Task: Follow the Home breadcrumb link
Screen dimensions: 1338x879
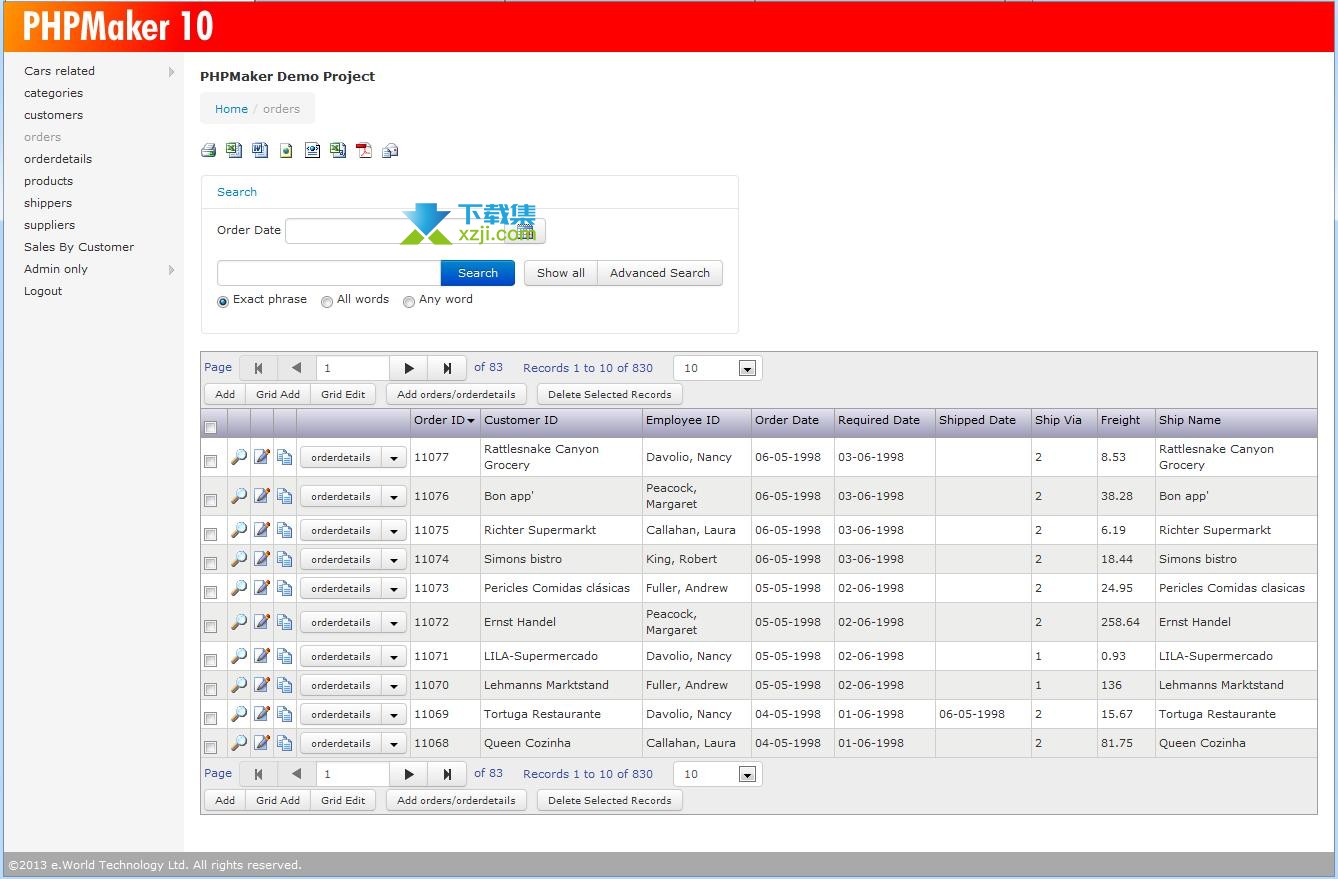Action: coord(231,109)
